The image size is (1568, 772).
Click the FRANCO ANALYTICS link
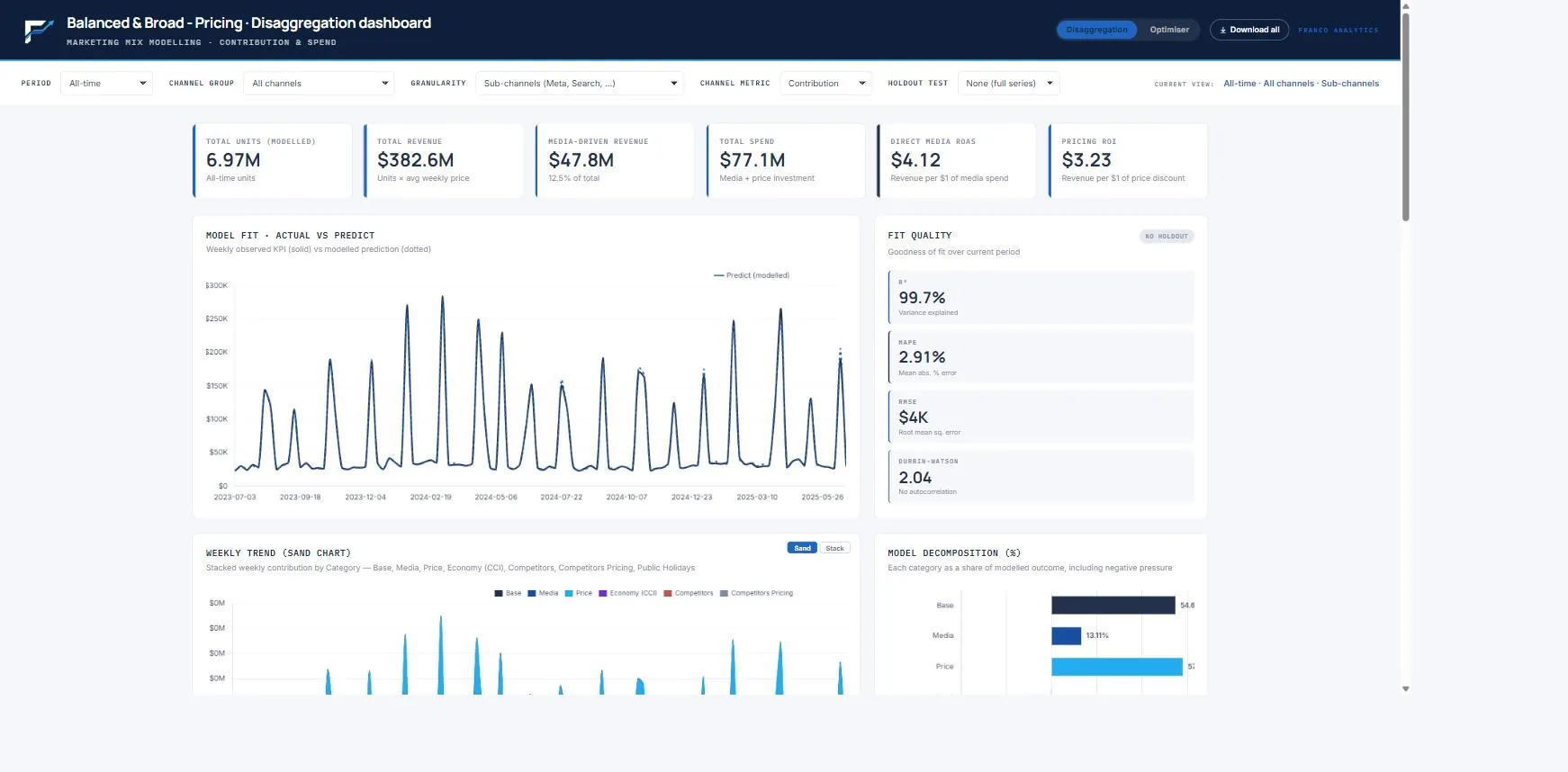[1338, 31]
